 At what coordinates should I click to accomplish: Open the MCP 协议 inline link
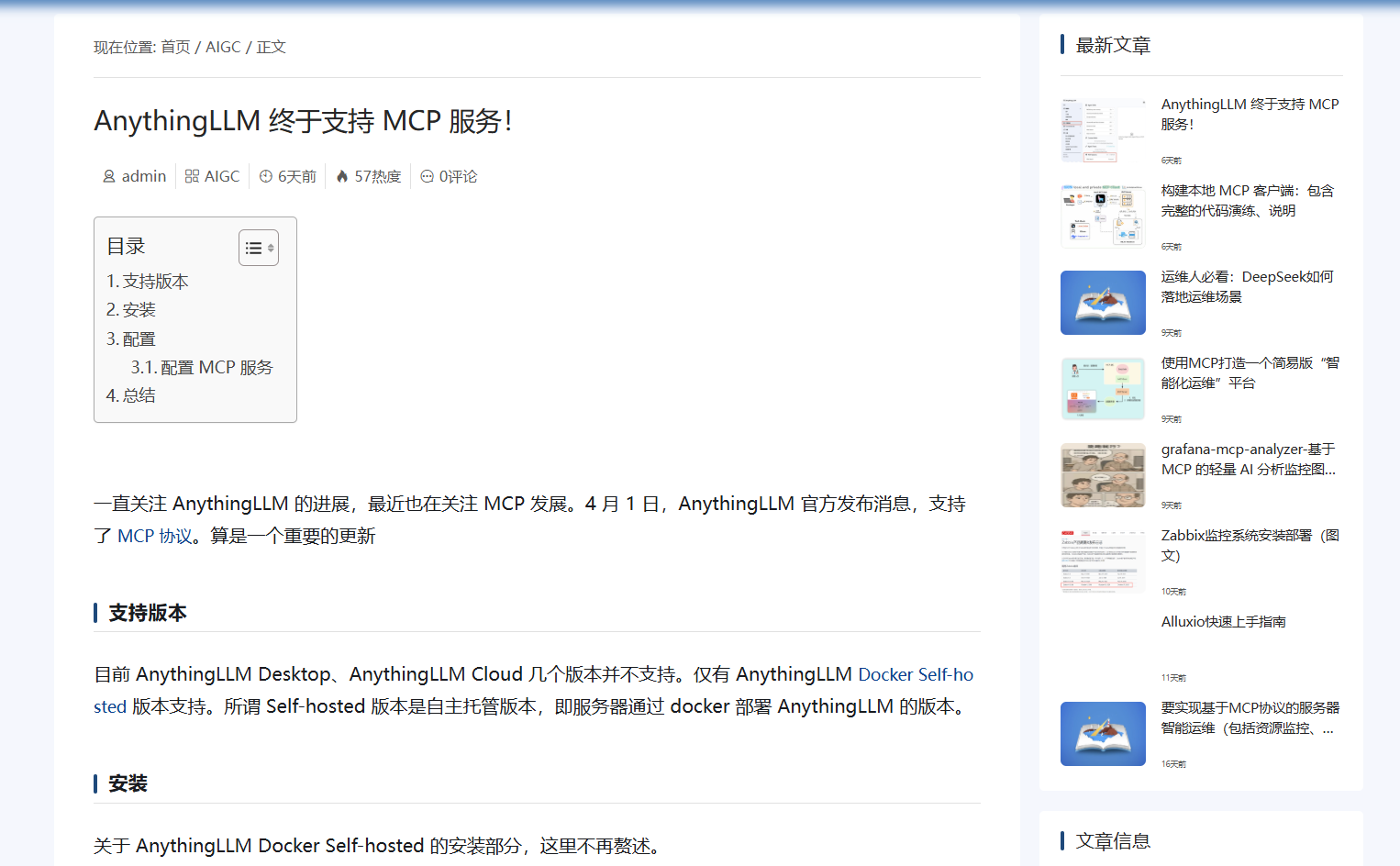pyautogui.click(x=155, y=536)
